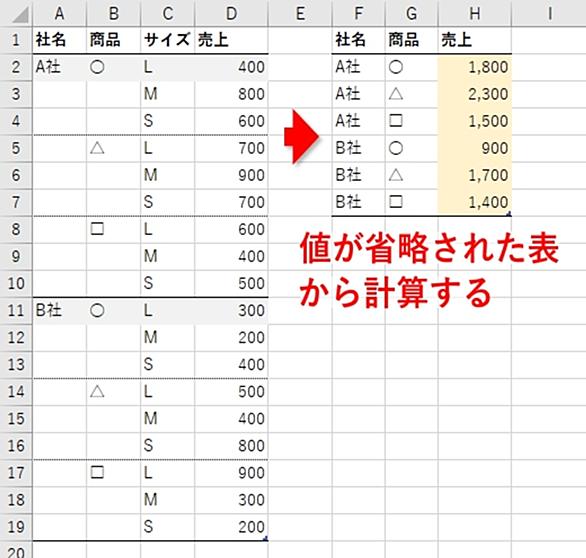Screen dimensions: 586x558
Task: Click cell H3 total 2,300
Action: coord(475,94)
